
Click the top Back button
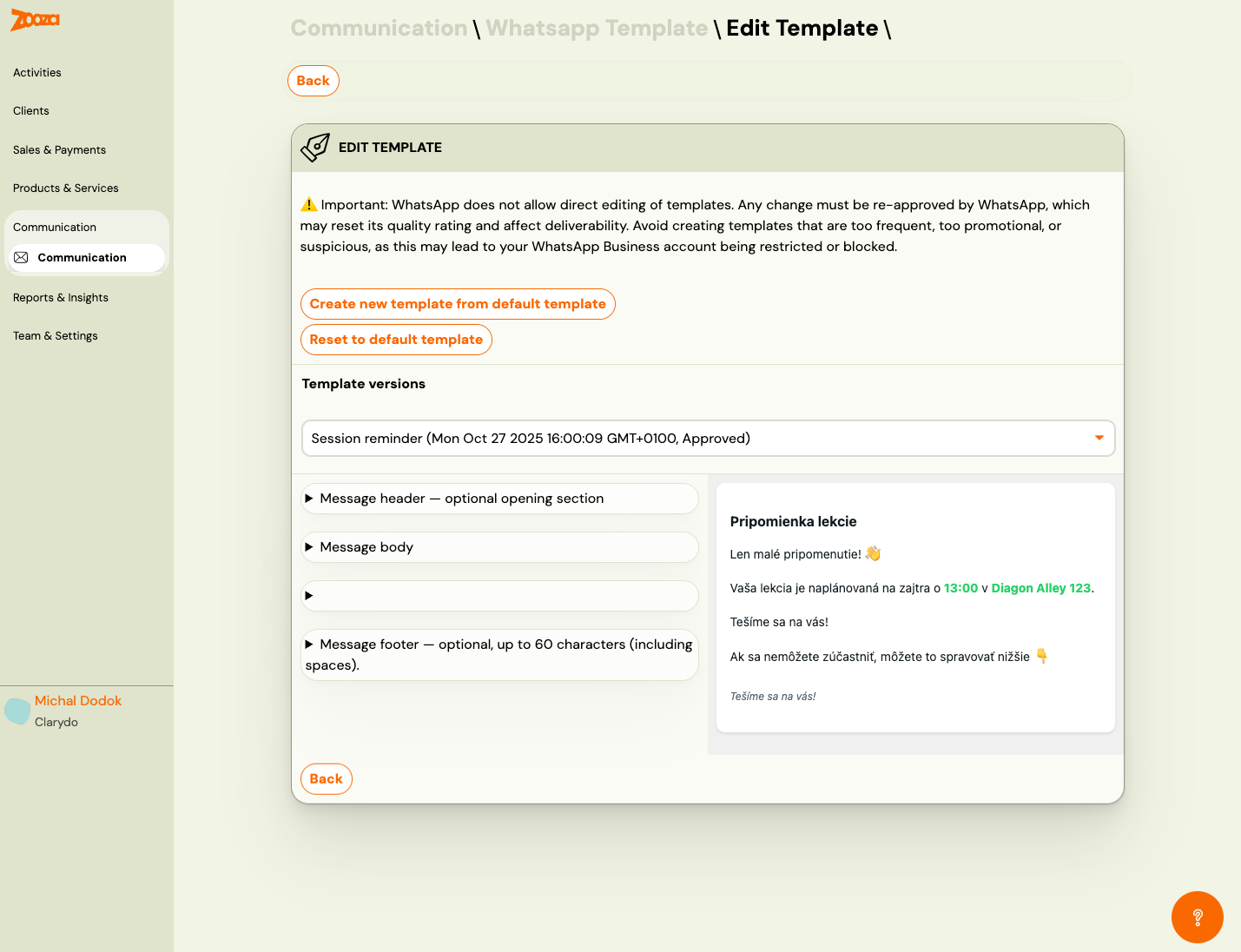[314, 81]
